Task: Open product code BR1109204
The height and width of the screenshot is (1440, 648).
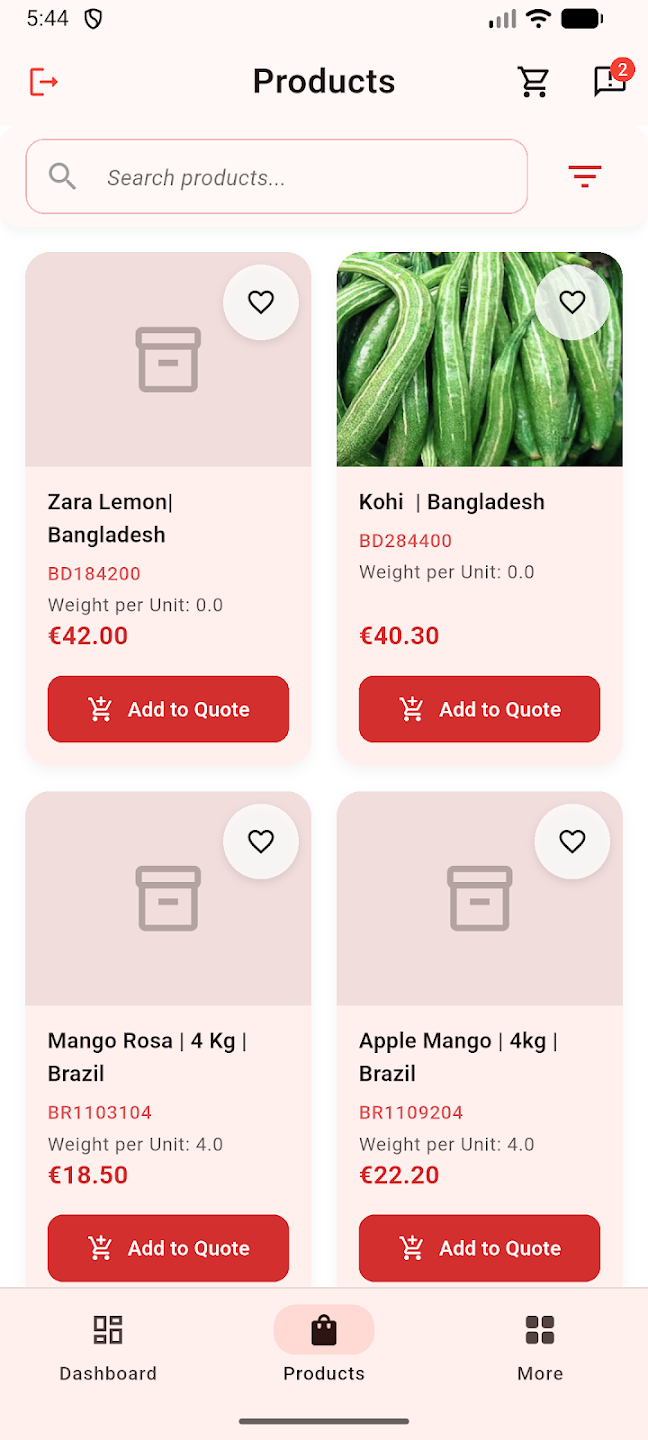Action: click(x=411, y=1112)
